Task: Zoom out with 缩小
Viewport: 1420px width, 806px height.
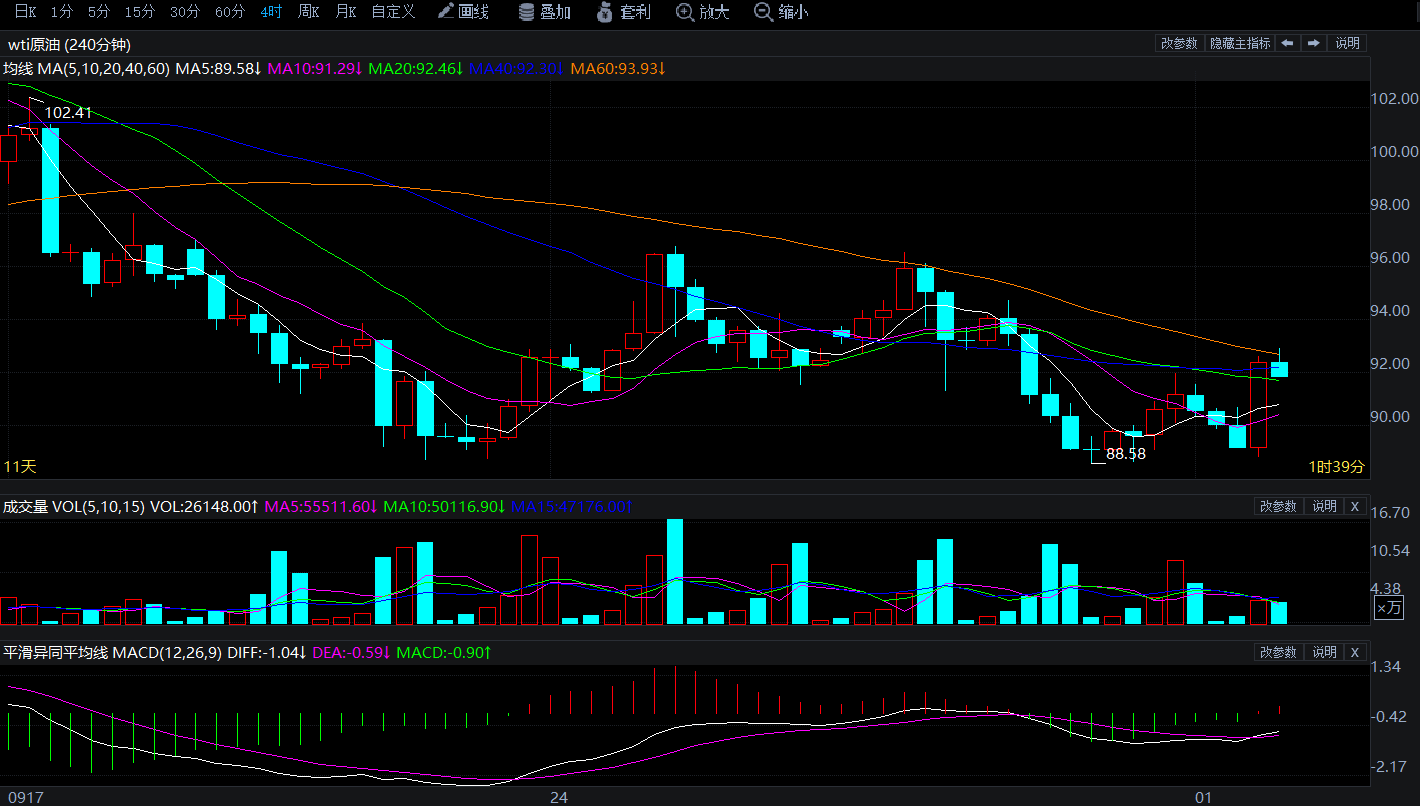Action: [781, 12]
